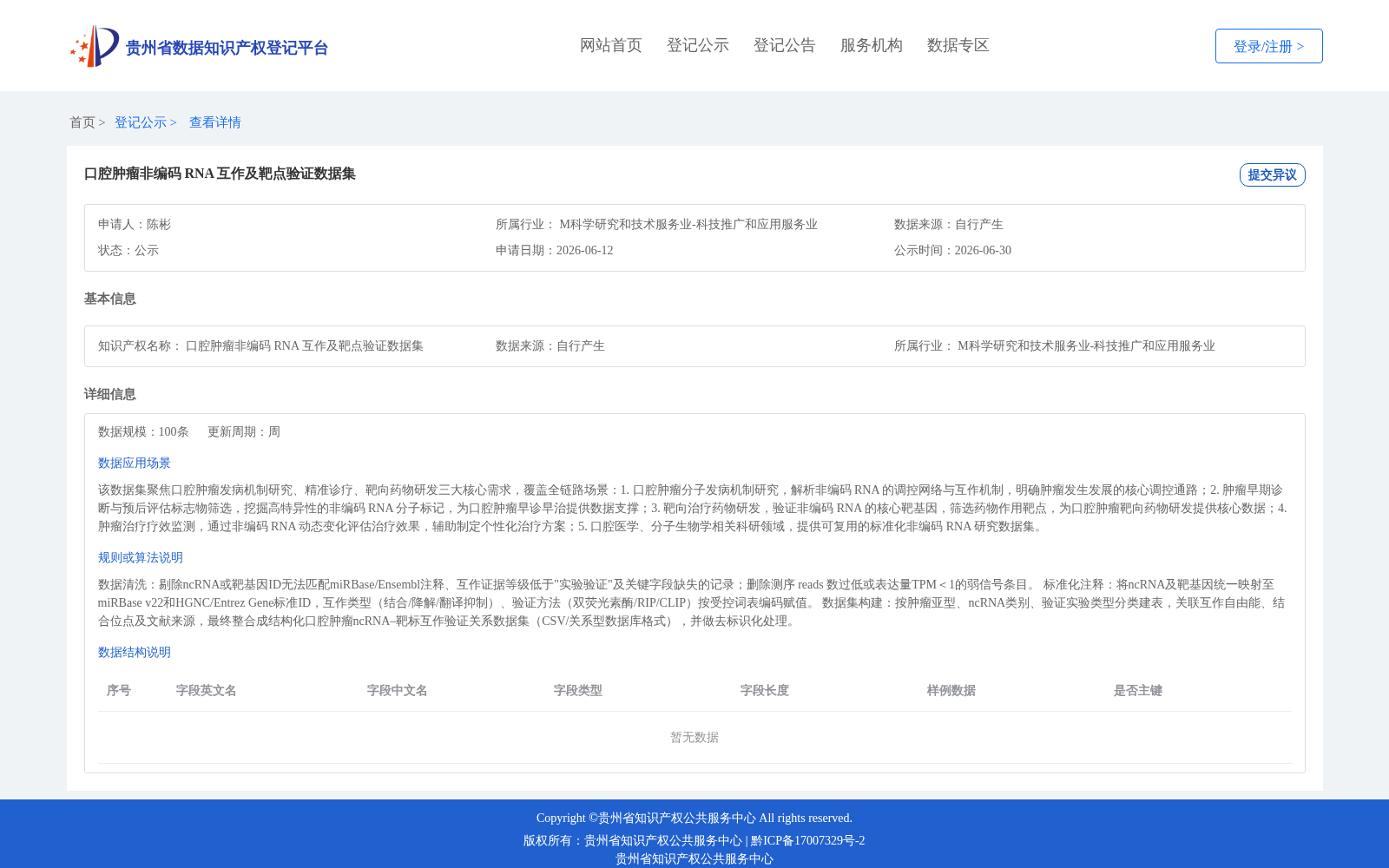Image resolution: width=1389 pixels, height=868 pixels.
Task: Click the 数据清洗 rules description paragraph
Action: click(692, 602)
